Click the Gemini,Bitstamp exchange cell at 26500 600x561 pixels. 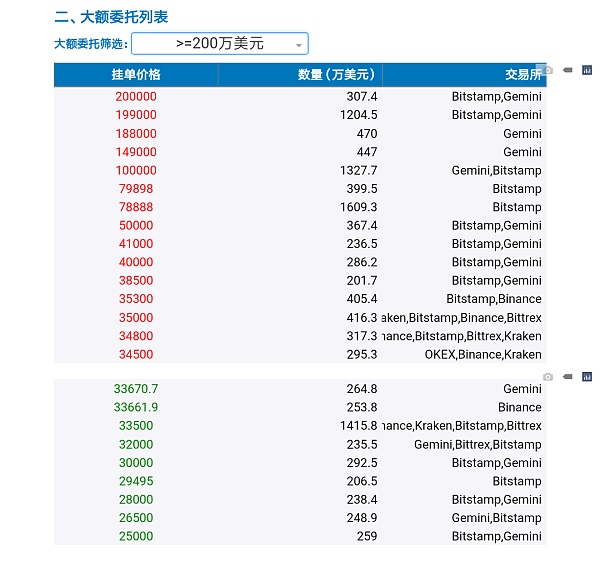(497, 518)
